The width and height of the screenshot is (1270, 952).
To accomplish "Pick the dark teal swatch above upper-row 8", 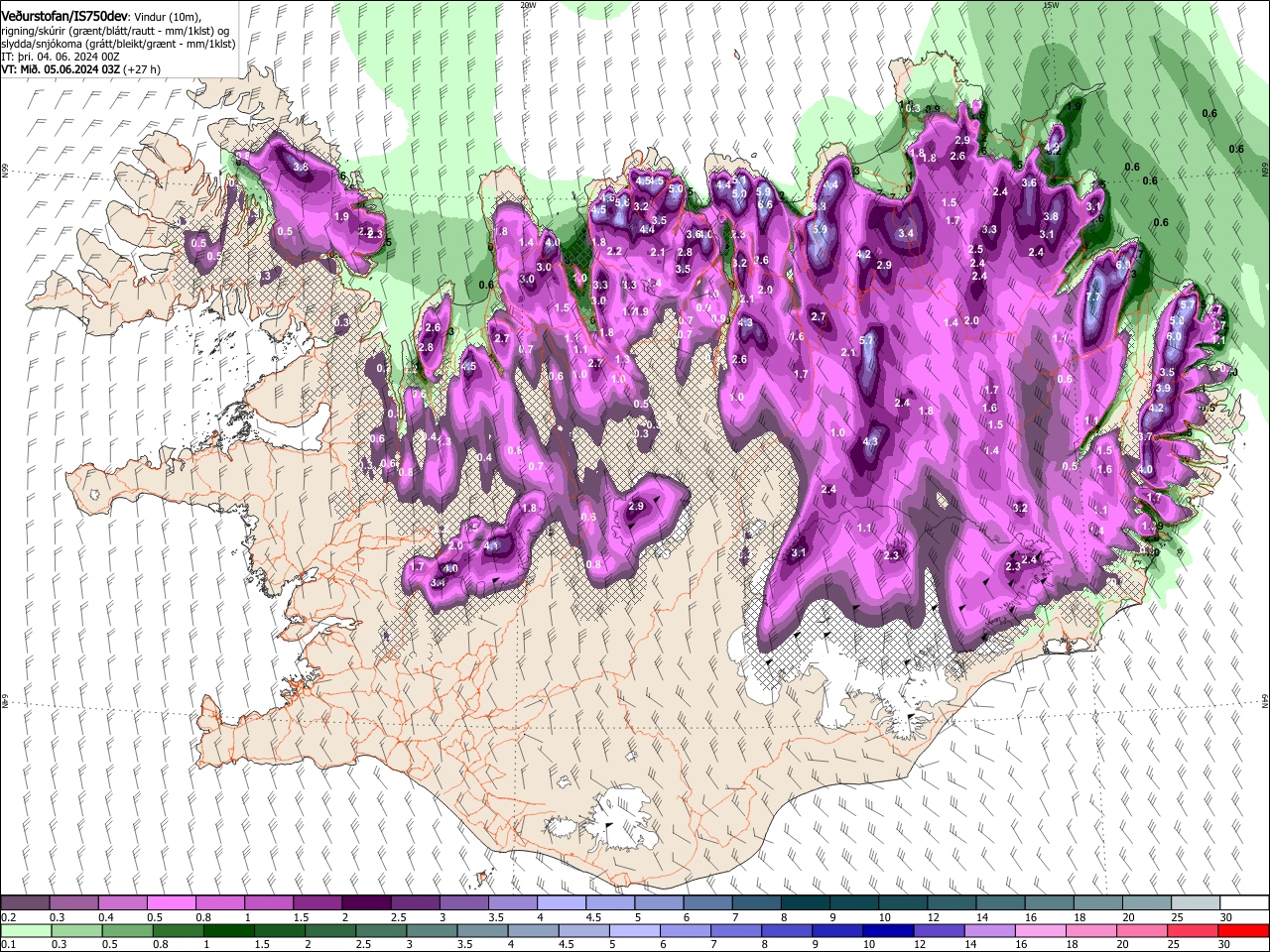I will coord(805,902).
